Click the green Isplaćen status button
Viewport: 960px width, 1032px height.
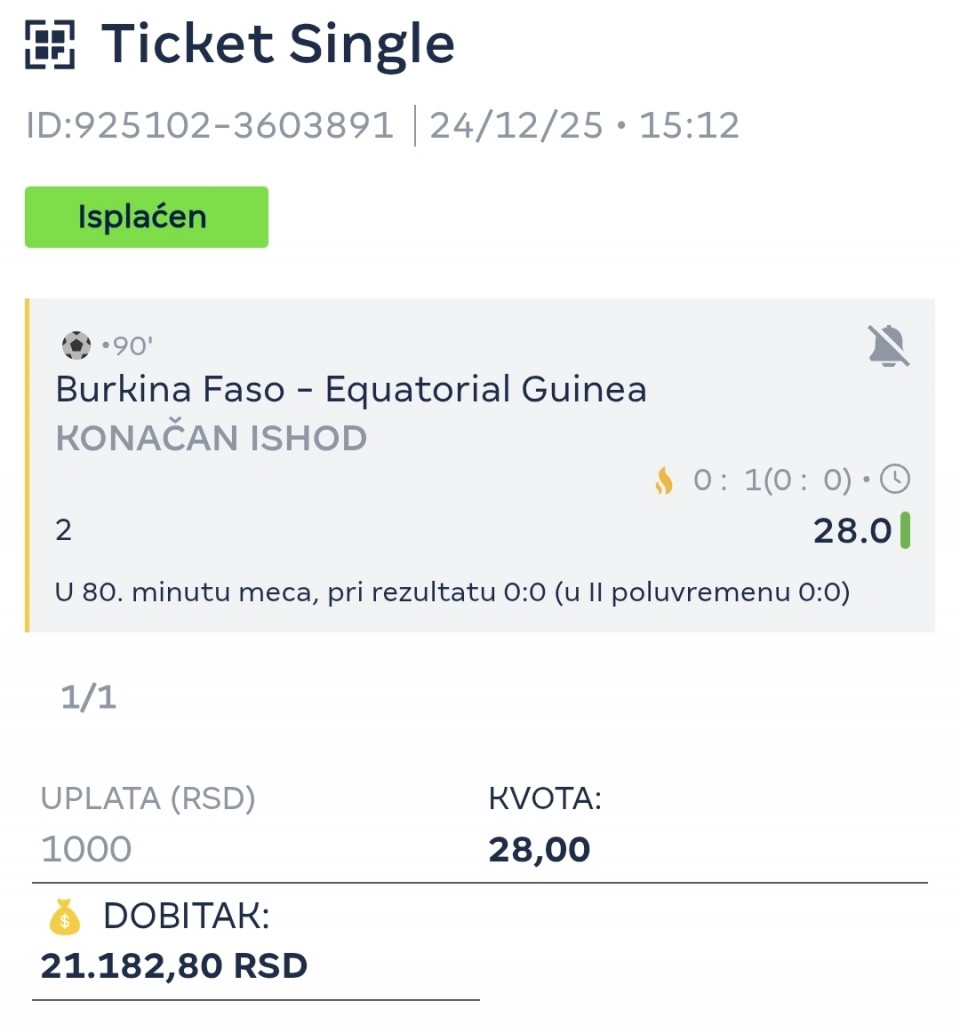click(x=146, y=217)
